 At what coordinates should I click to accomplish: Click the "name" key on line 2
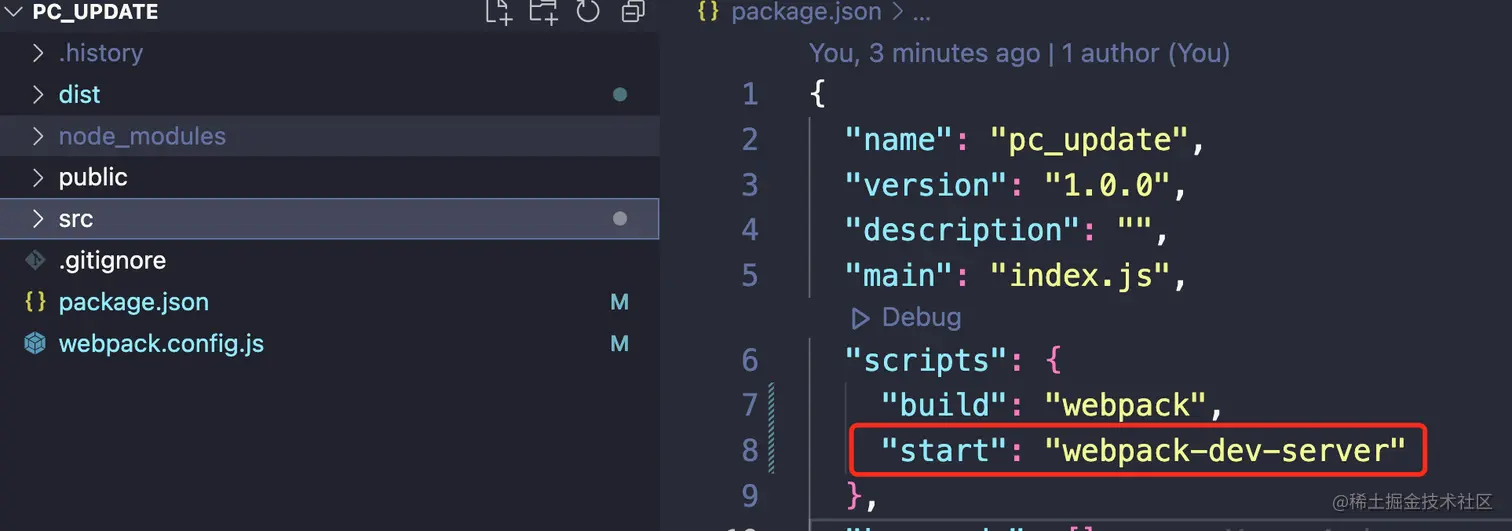tap(901, 139)
